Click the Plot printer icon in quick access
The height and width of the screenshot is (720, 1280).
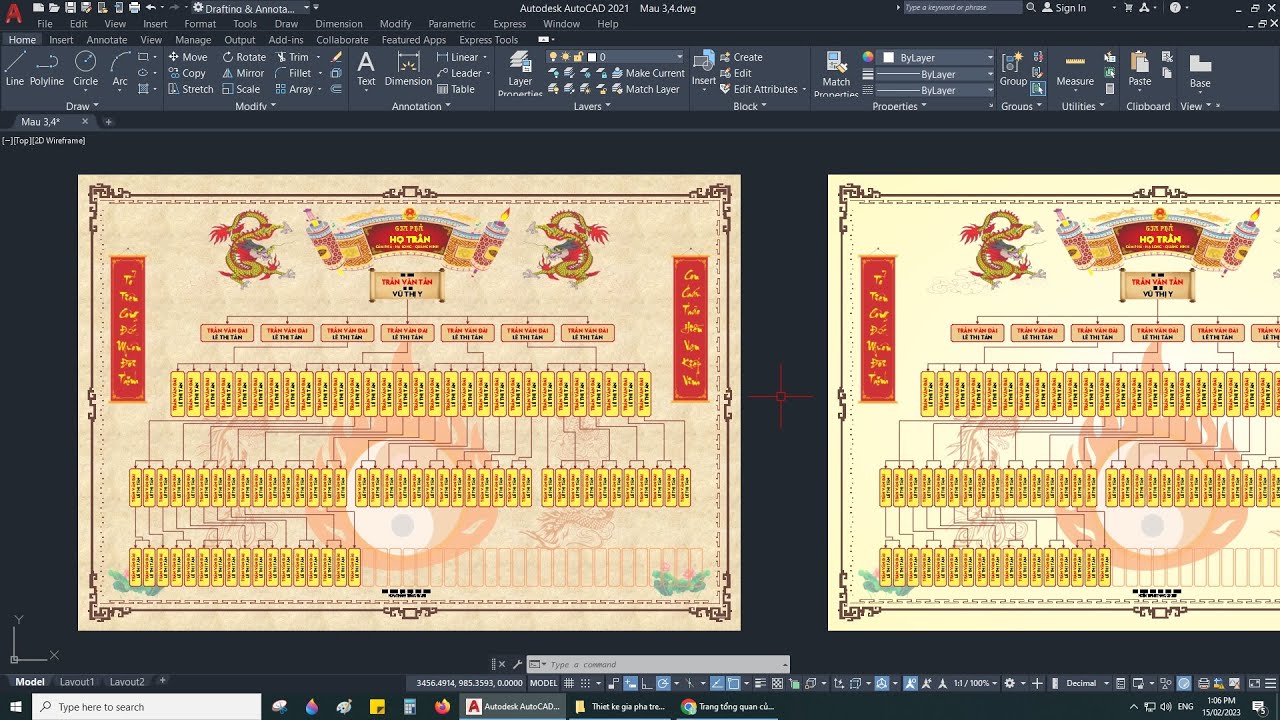point(134,7)
